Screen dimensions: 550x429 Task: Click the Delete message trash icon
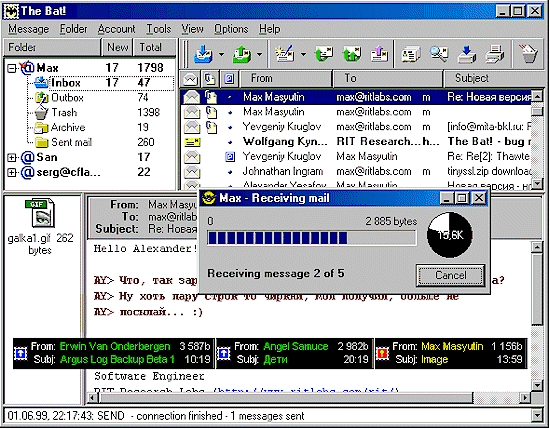(528, 54)
